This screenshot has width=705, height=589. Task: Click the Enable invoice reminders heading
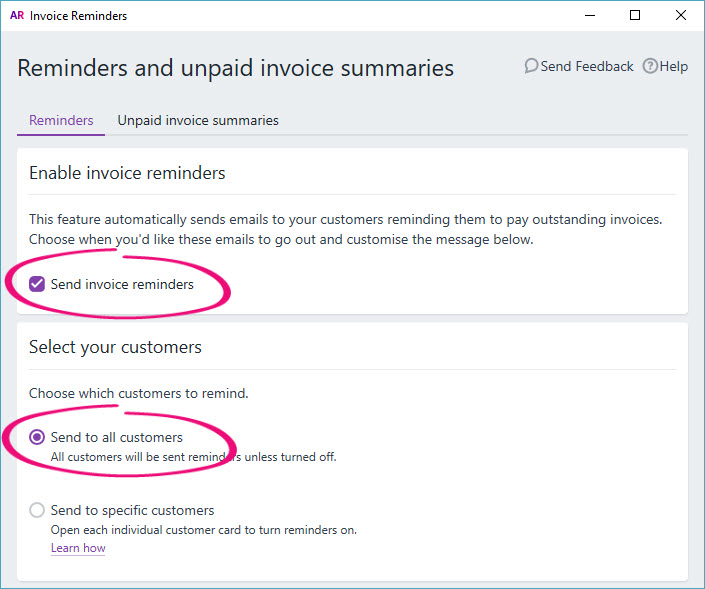tap(127, 173)
